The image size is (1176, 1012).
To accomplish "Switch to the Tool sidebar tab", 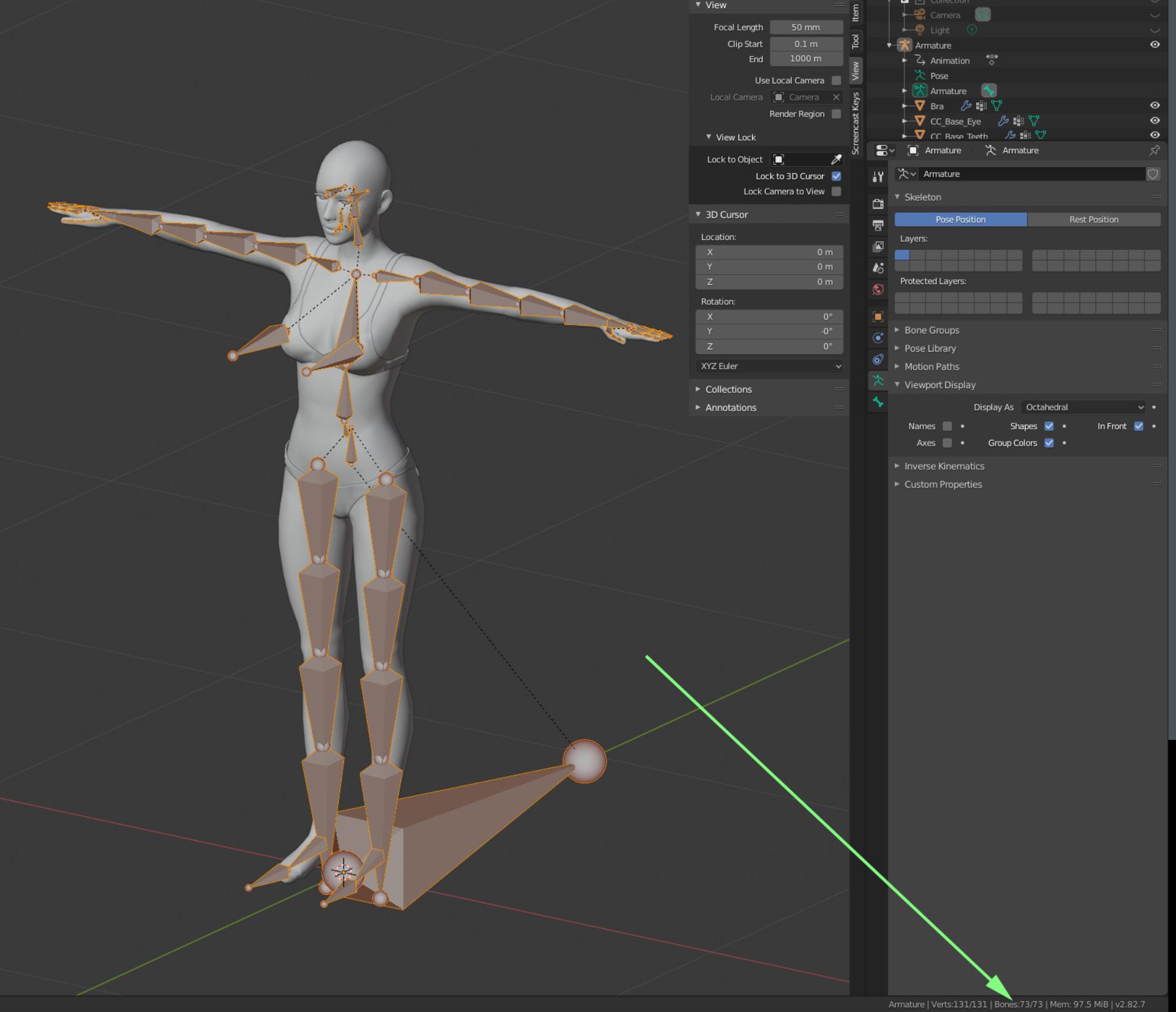I will (856, 41).
